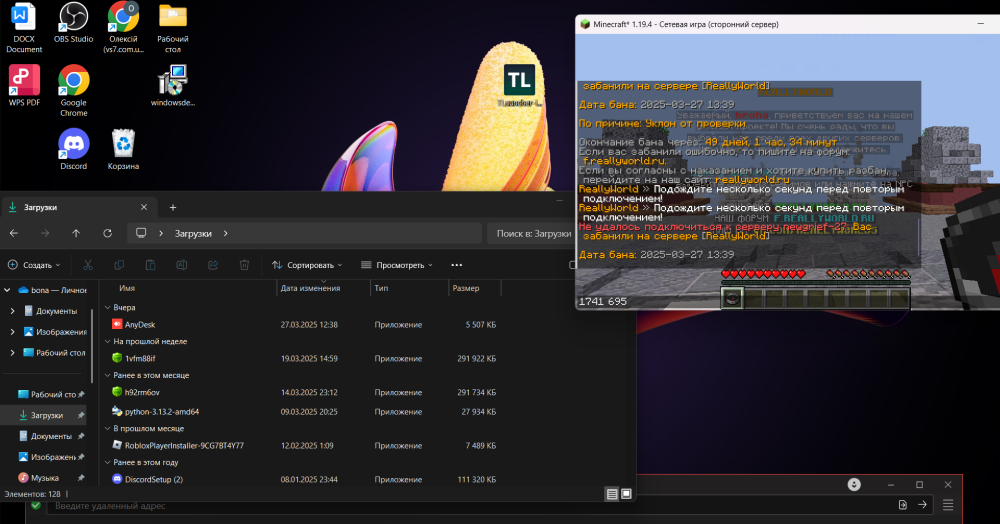Refresh the Загрузки folder view
Viewport: 1000px width, 524px height.
[107, 233]
